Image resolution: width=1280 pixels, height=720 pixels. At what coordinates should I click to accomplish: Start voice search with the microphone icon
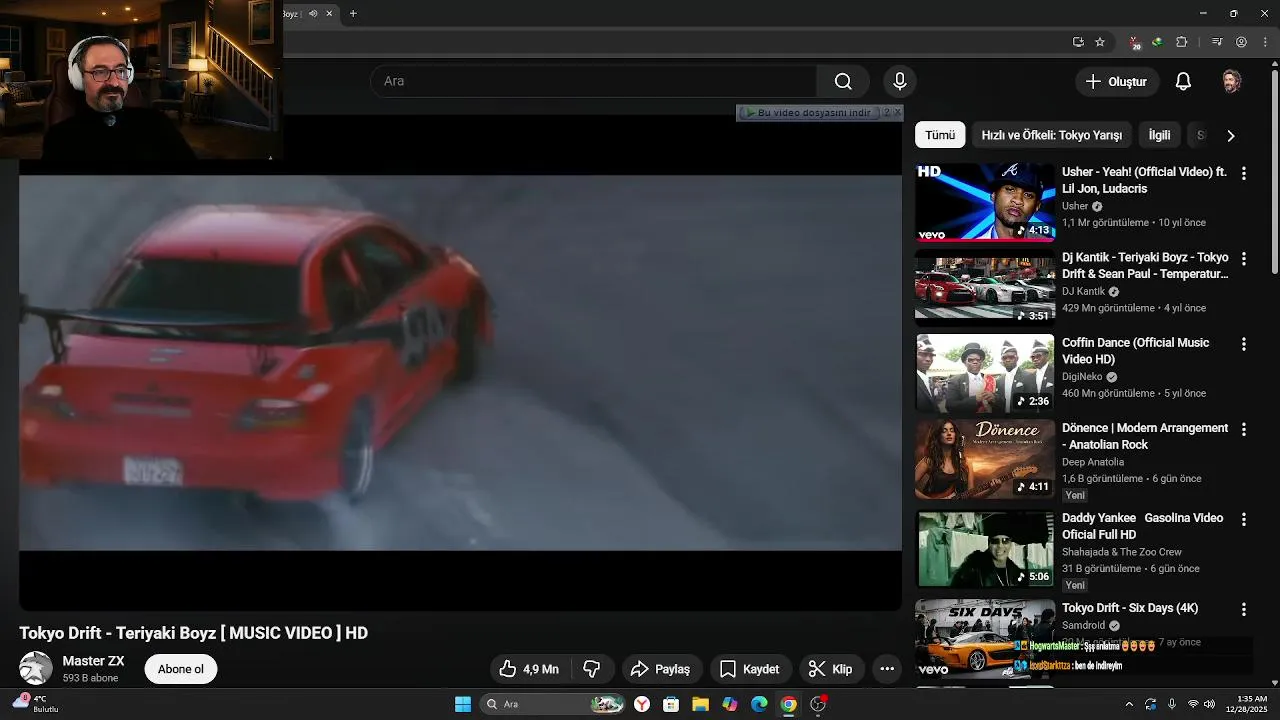899,81
